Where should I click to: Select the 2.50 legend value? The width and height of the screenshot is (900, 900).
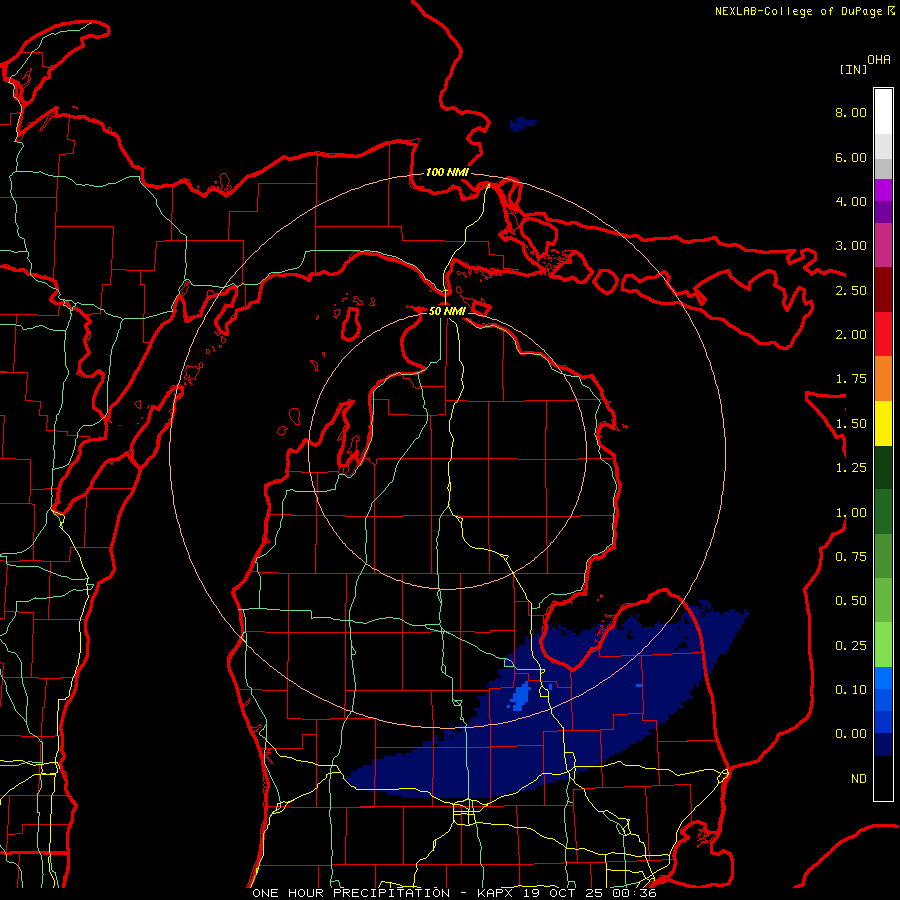pyautogui.click(x=851, y=290)
